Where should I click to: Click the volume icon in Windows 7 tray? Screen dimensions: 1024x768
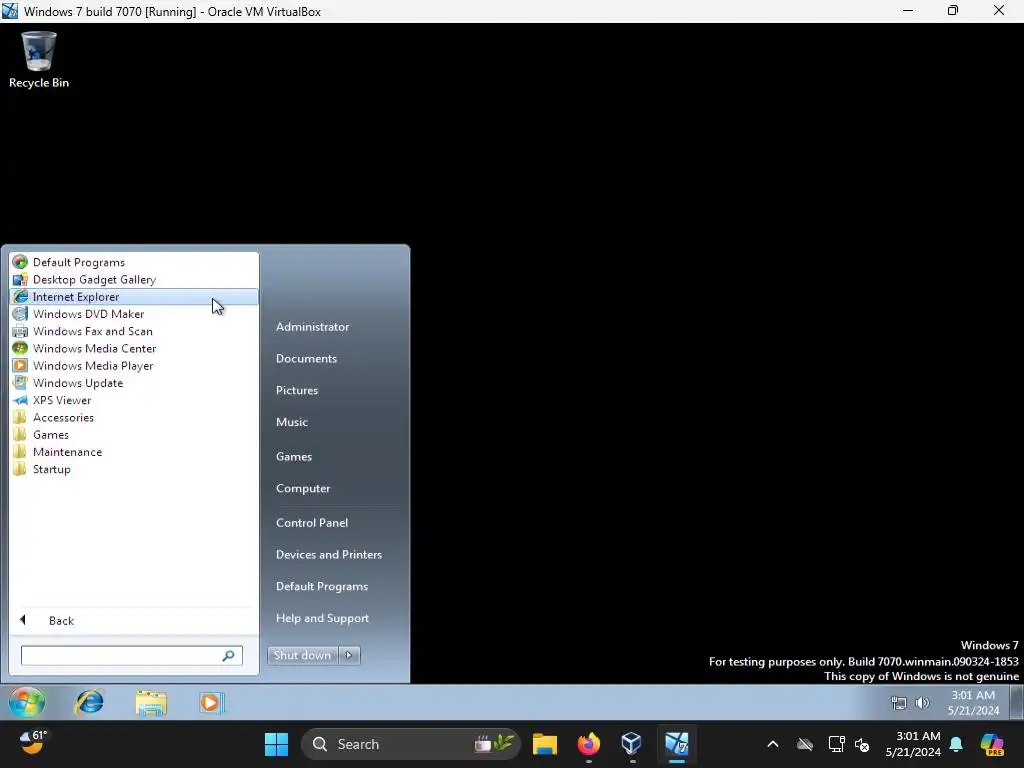coord(922,703)
